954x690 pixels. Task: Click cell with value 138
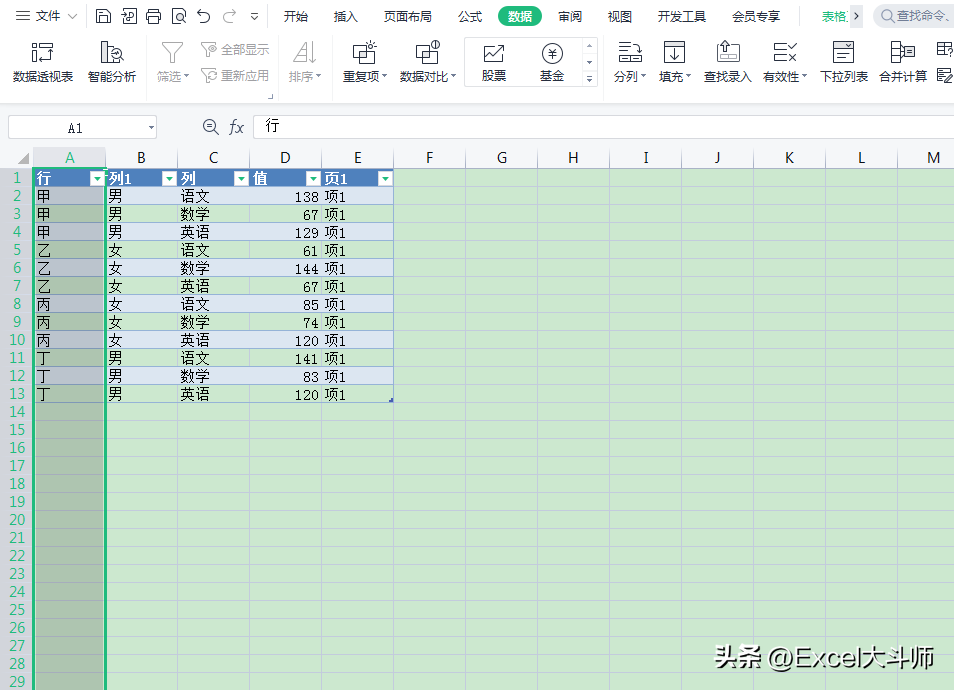click(285, 197)
